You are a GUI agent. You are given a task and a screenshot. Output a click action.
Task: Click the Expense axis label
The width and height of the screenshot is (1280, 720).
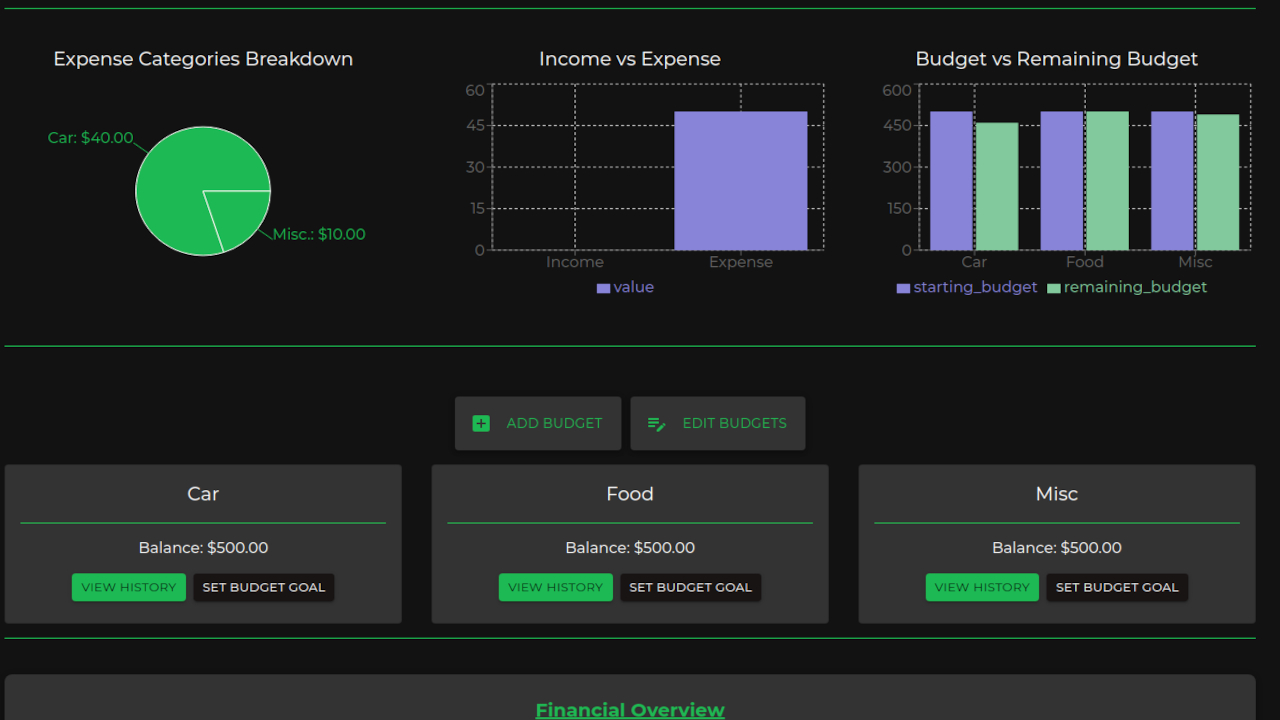pyautogui.click(x=741, y=262)
